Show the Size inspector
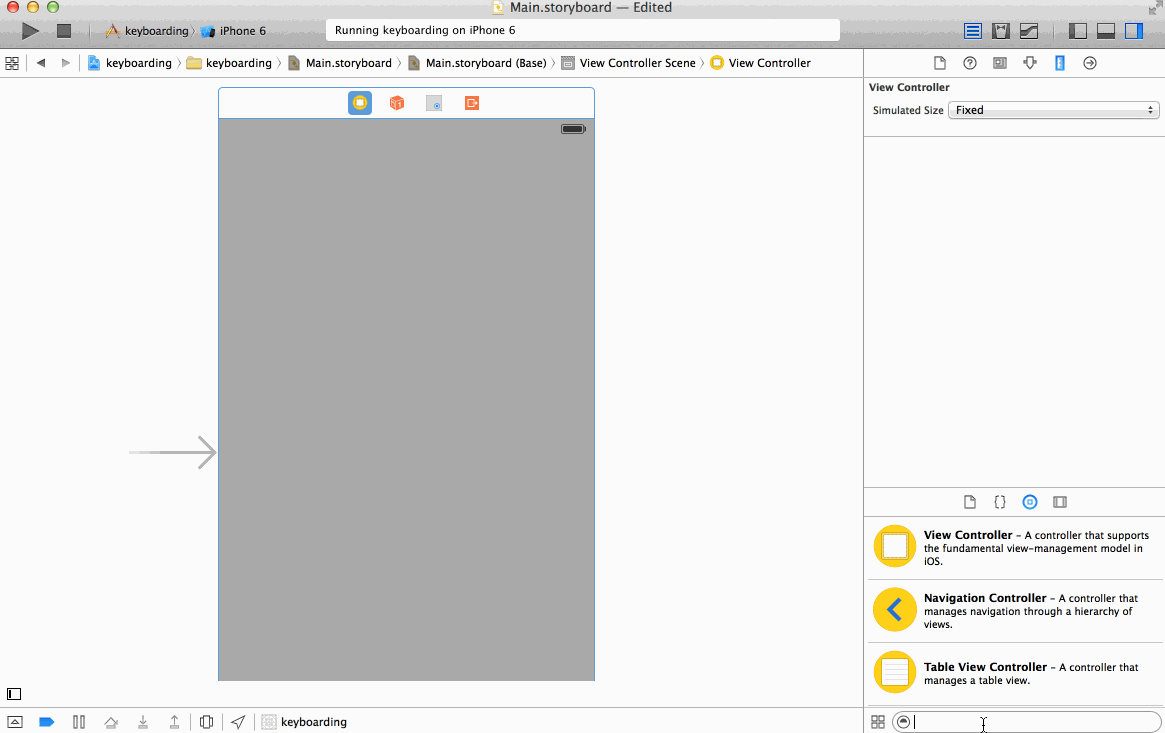The image size is (1165, 733). (1059, 63)
